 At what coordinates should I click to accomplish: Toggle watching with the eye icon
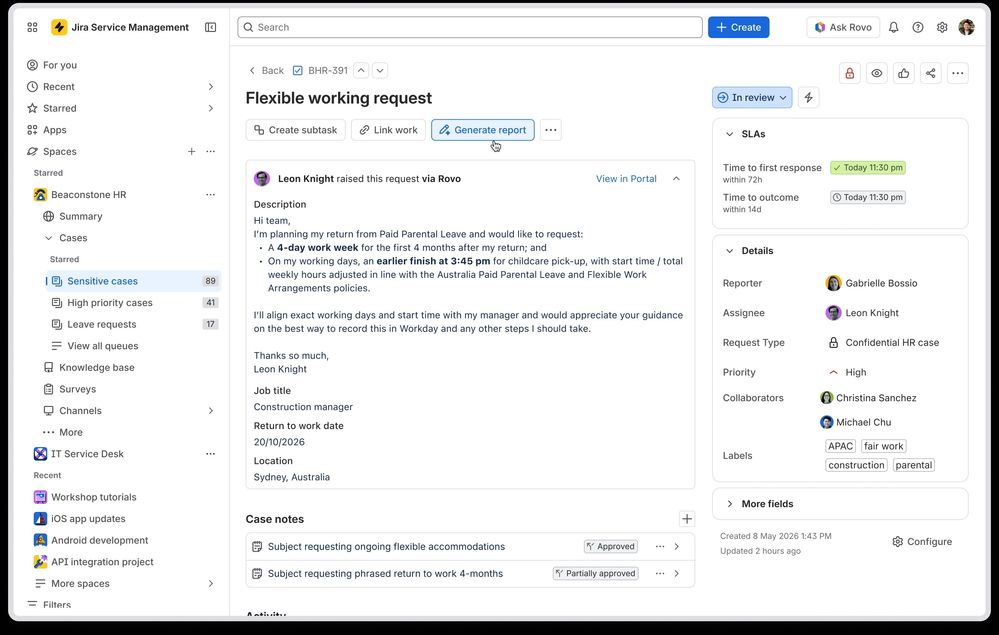[x=877, y=73]
